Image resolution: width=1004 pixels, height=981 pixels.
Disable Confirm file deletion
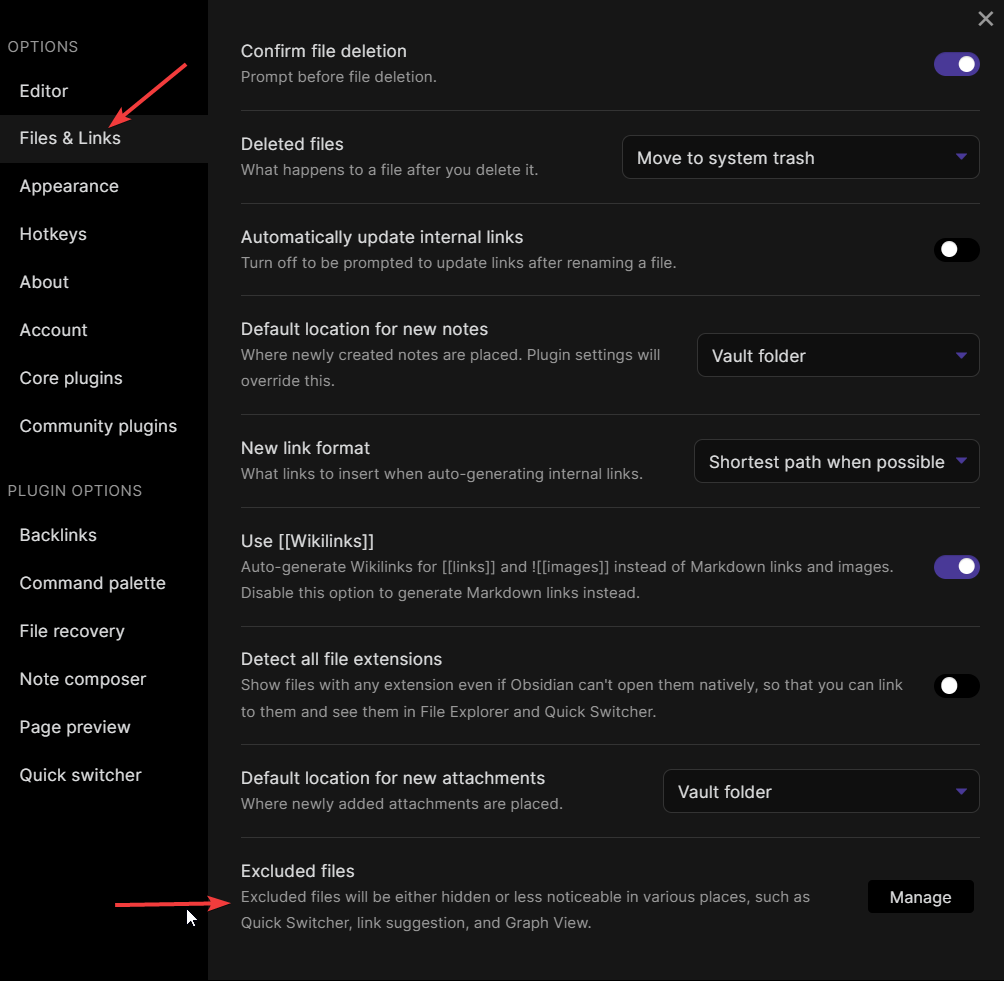pos(956,63)
